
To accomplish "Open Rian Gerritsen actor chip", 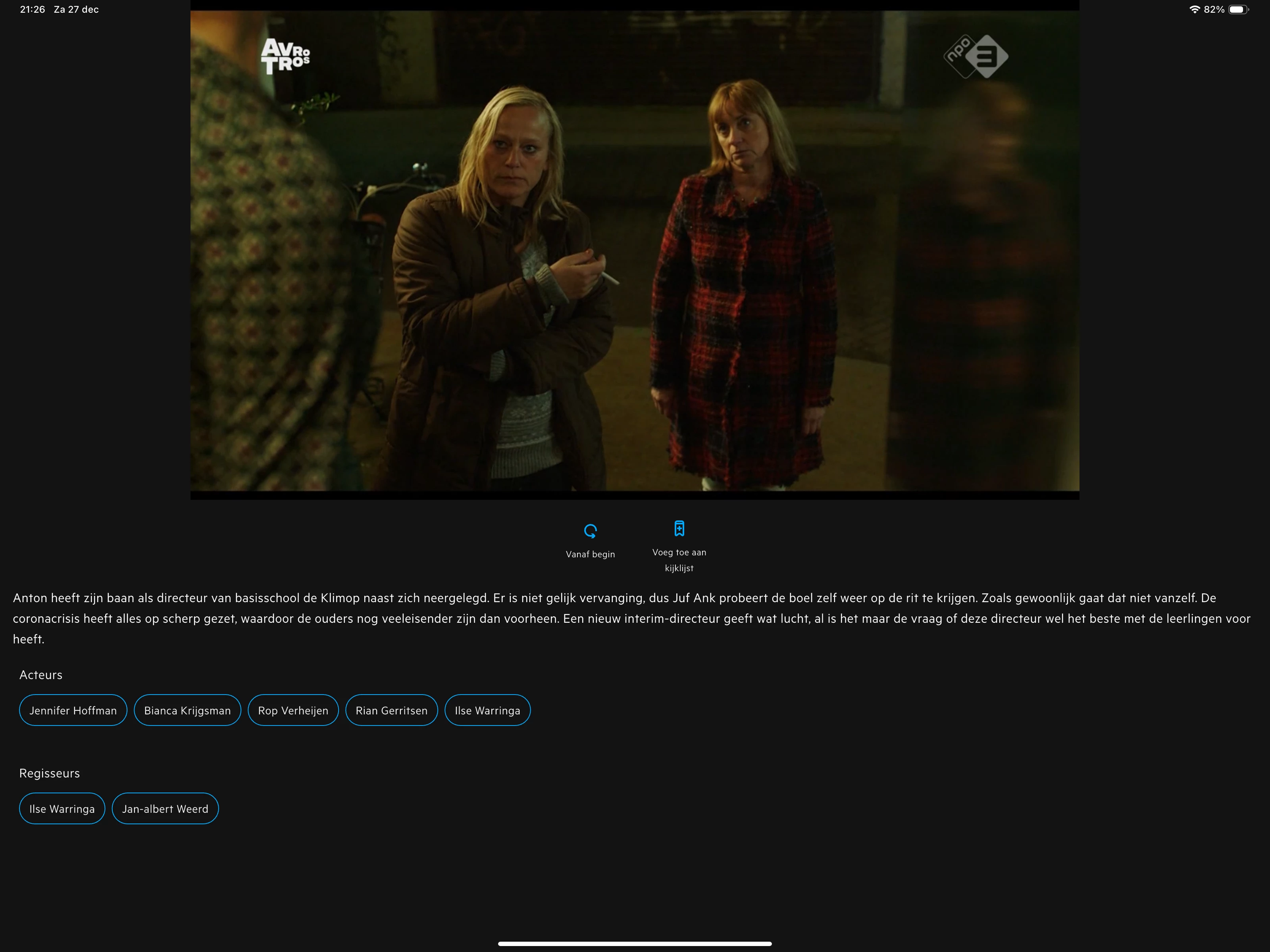I will pos(392,710).
